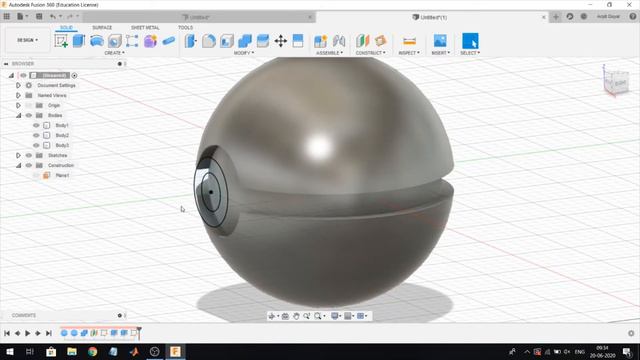Screen dimensions: 640x360
Task: Select the Insert image tool
Action: click(440, 41)
